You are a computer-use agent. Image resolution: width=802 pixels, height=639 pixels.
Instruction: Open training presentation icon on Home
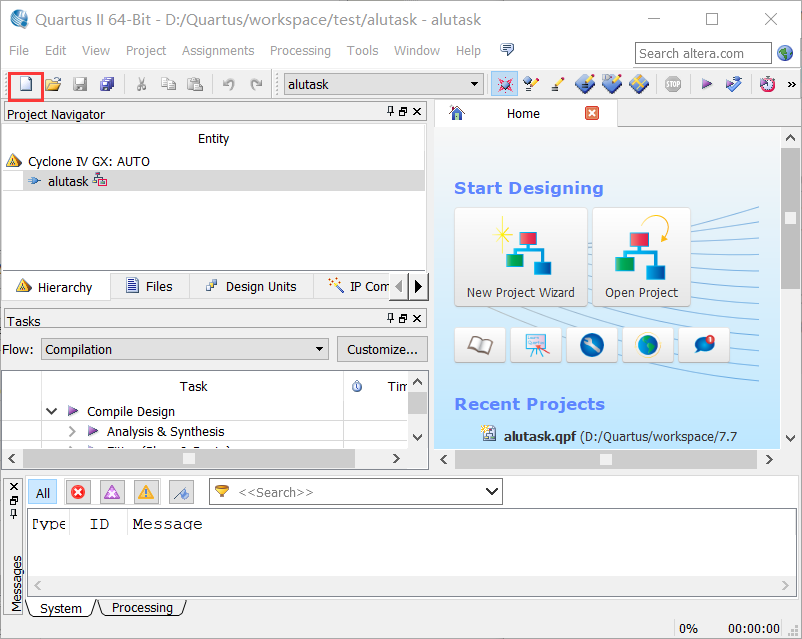[x=536, y=345]
